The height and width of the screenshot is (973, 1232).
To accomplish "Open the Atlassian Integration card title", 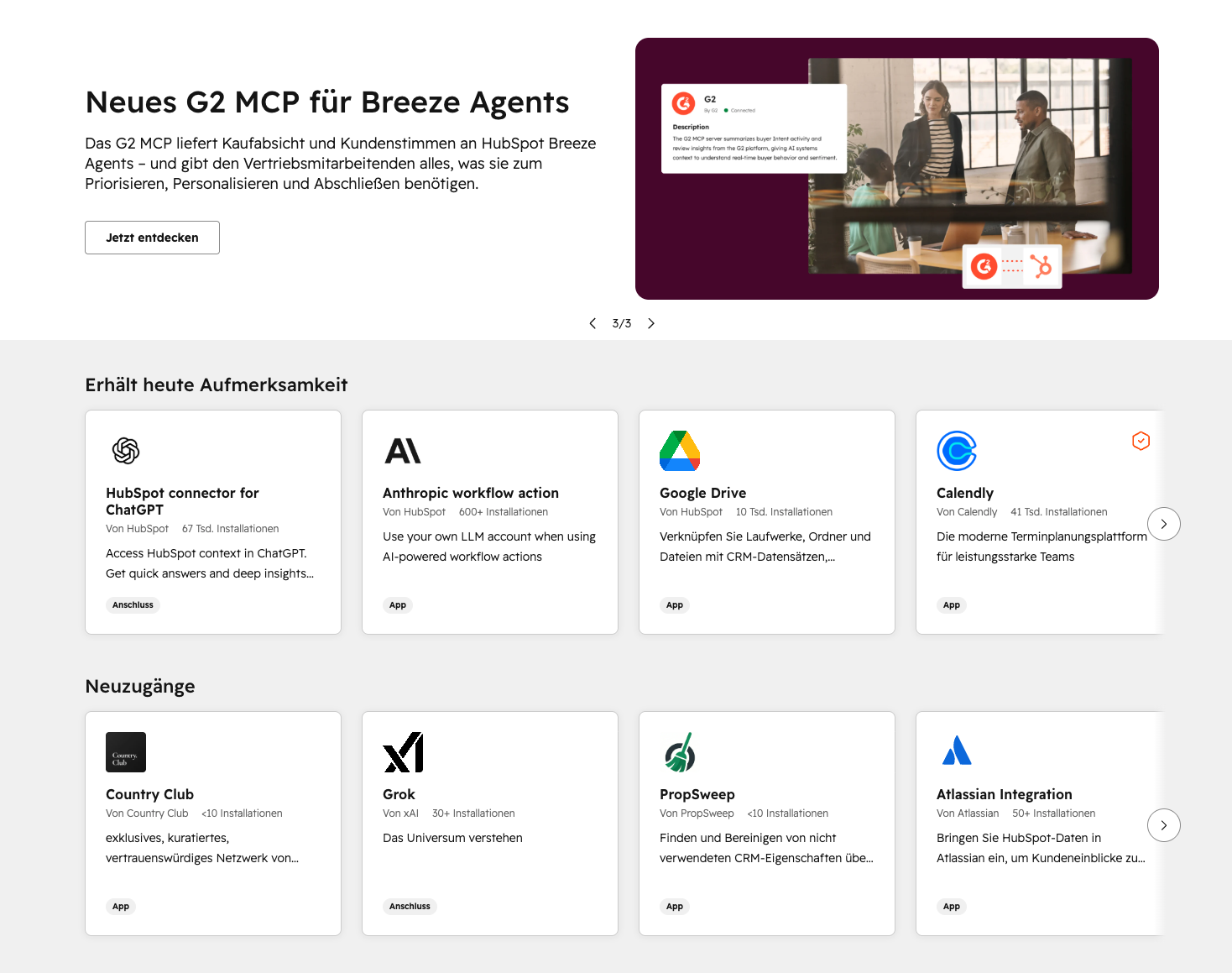I will point(1005,794).
